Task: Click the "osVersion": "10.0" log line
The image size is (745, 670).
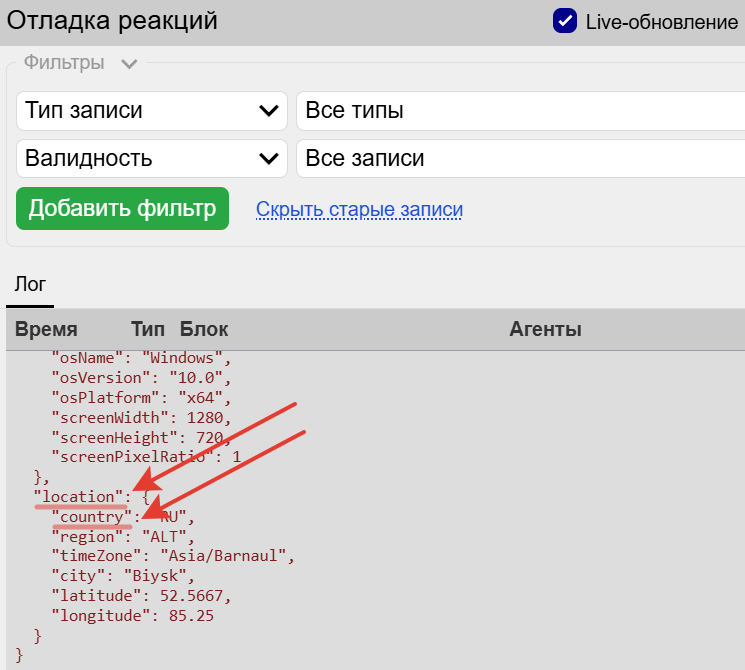Action: [x=142, y=378]
